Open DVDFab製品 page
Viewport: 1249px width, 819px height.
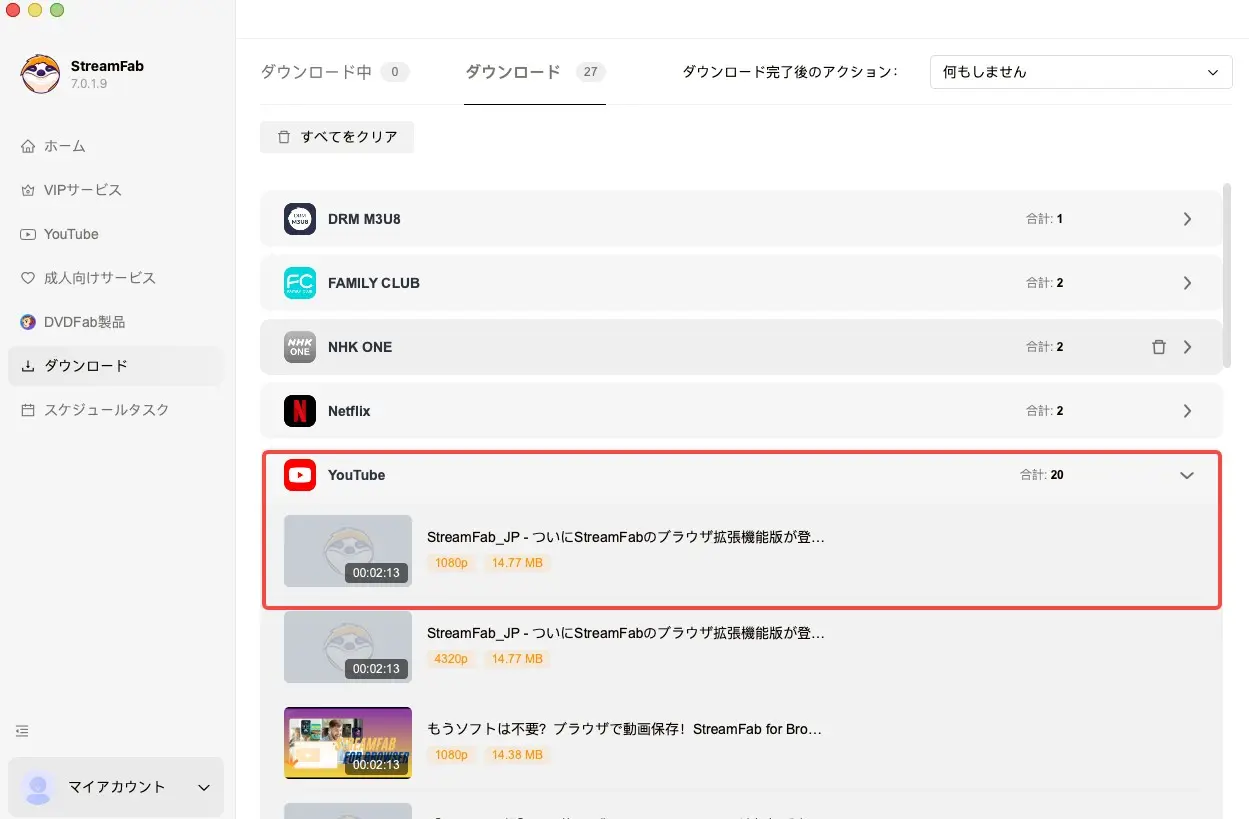(116, 322)
